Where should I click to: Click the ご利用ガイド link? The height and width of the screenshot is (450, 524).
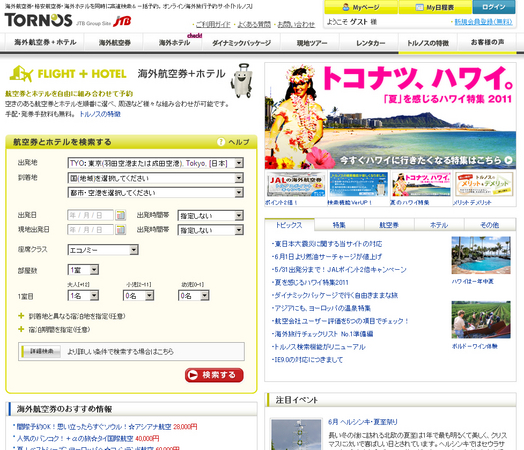click(213, 24)
